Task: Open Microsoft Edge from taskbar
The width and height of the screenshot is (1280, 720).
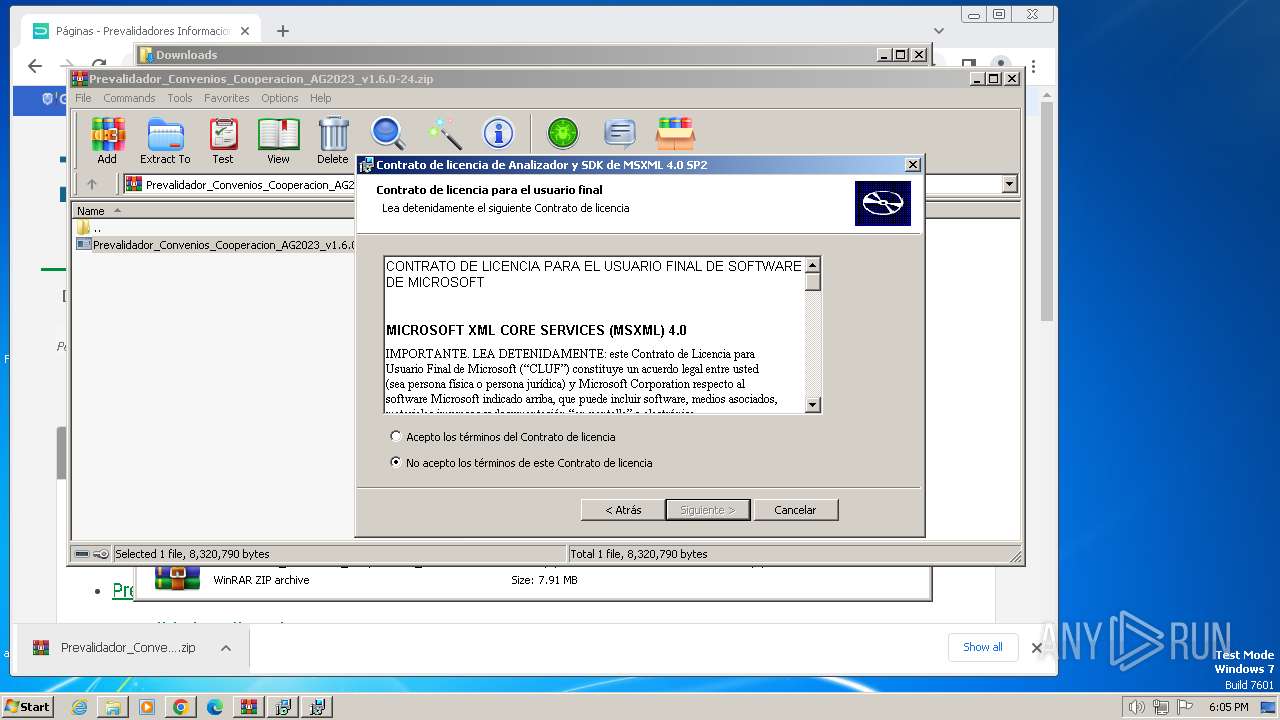Action: point(215,707)
